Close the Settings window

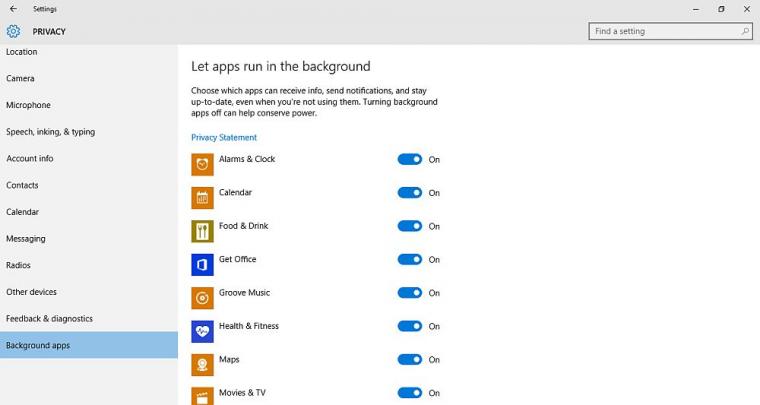[x=747, y=9]
